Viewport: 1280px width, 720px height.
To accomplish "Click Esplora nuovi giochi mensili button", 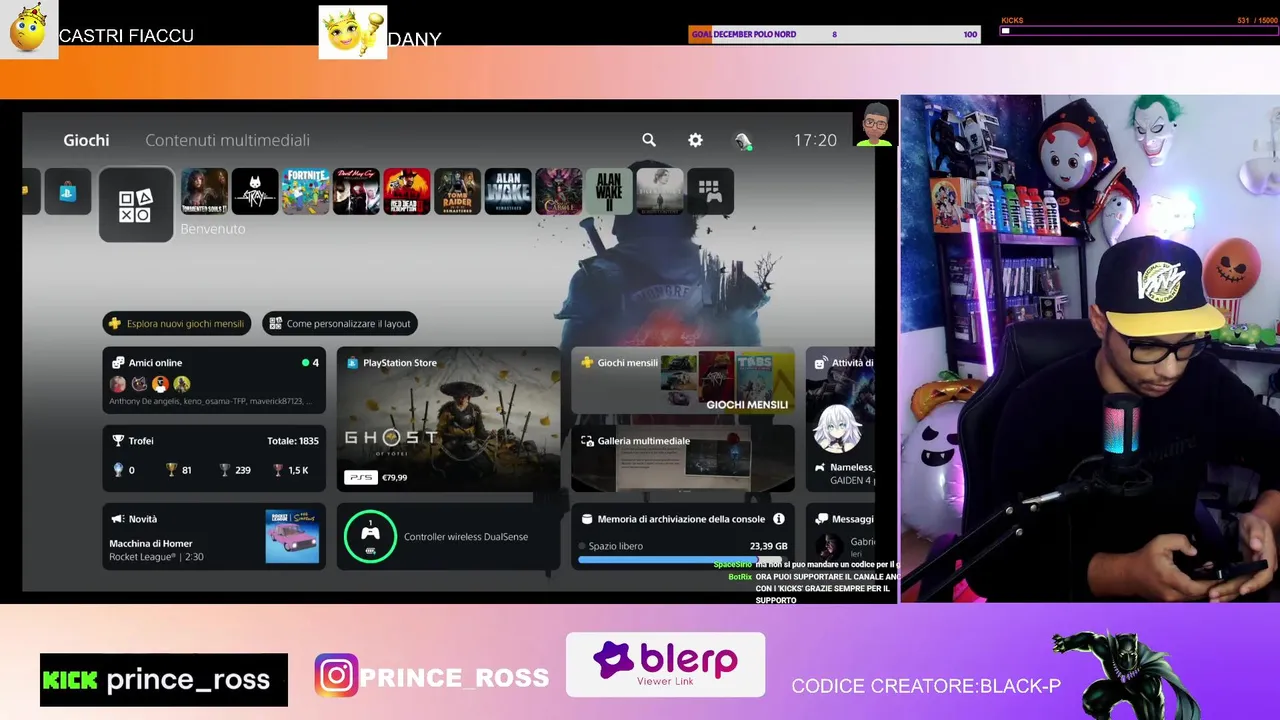I will [177, 323].
